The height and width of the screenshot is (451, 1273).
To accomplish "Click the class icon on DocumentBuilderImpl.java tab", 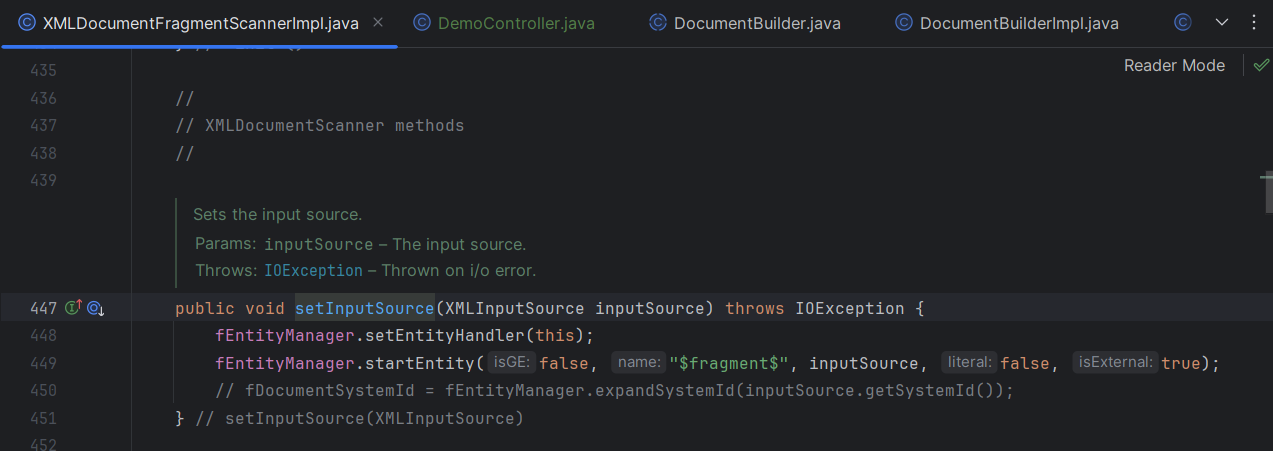I will 904,22.
